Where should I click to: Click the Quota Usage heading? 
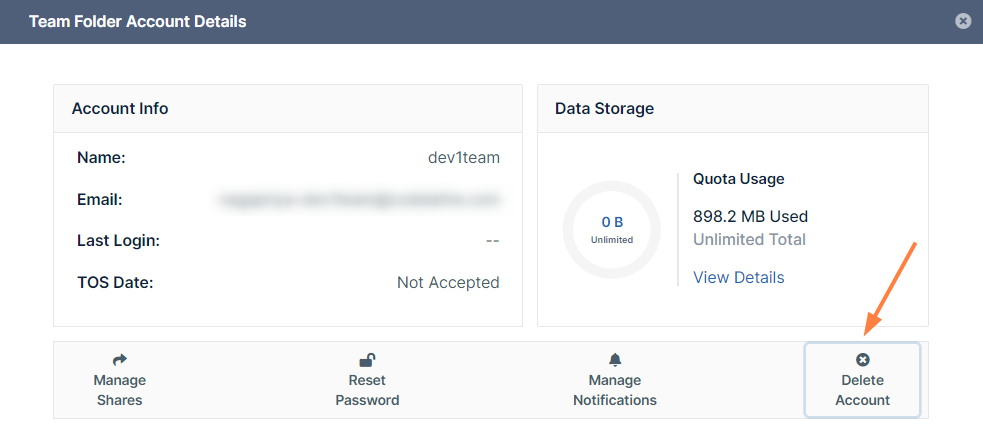pyautogui.click(x=738, y=179)
